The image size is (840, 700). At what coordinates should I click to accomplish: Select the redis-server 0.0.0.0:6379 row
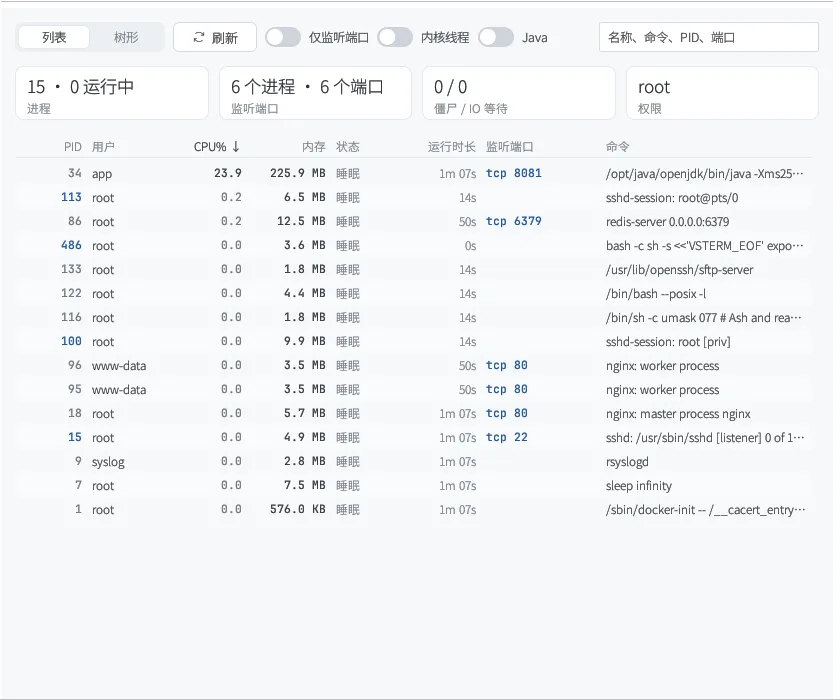(x=414, y=221)
